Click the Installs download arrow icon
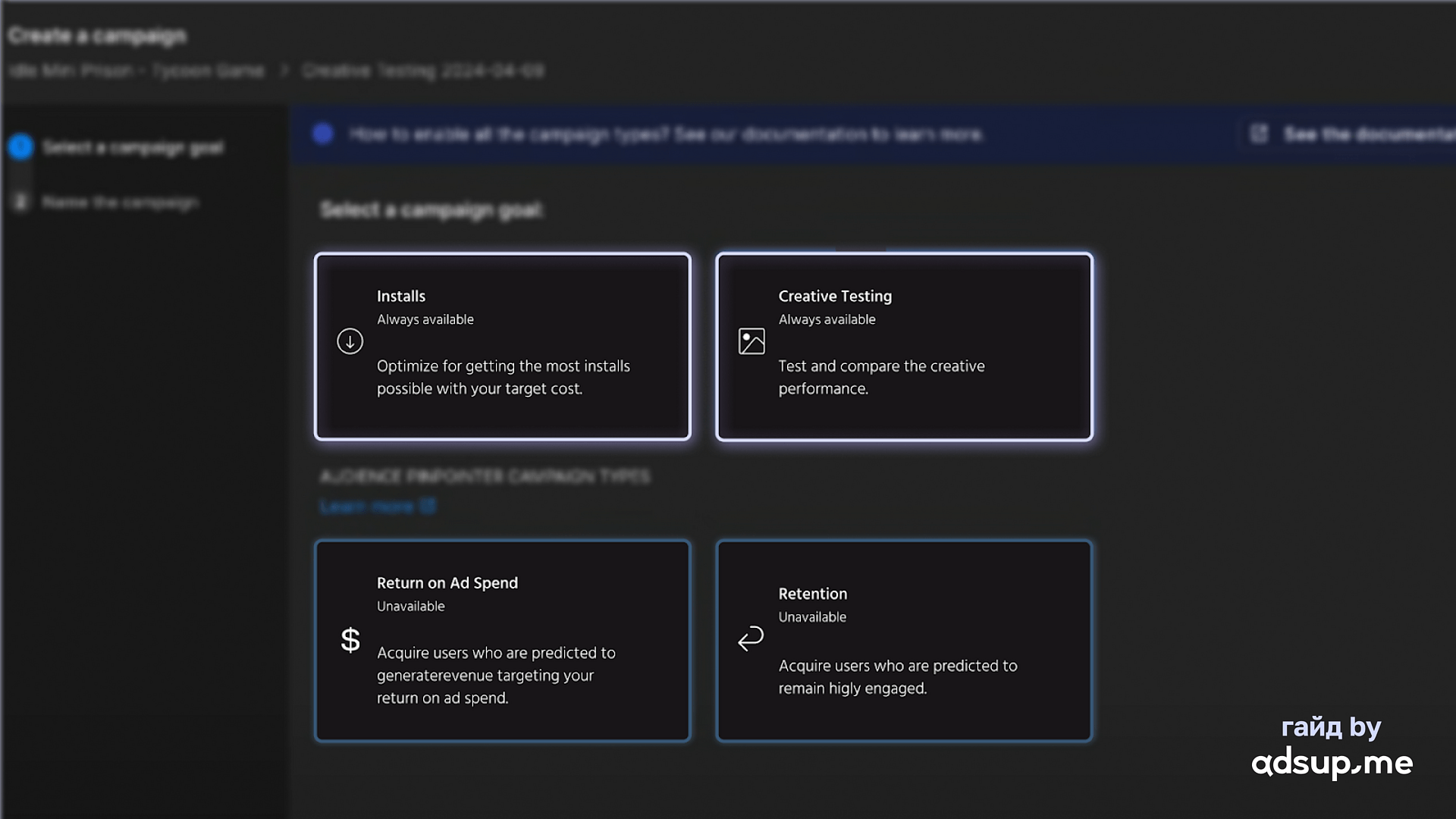This screenshot has height=819, width=1456. (350, 341)
